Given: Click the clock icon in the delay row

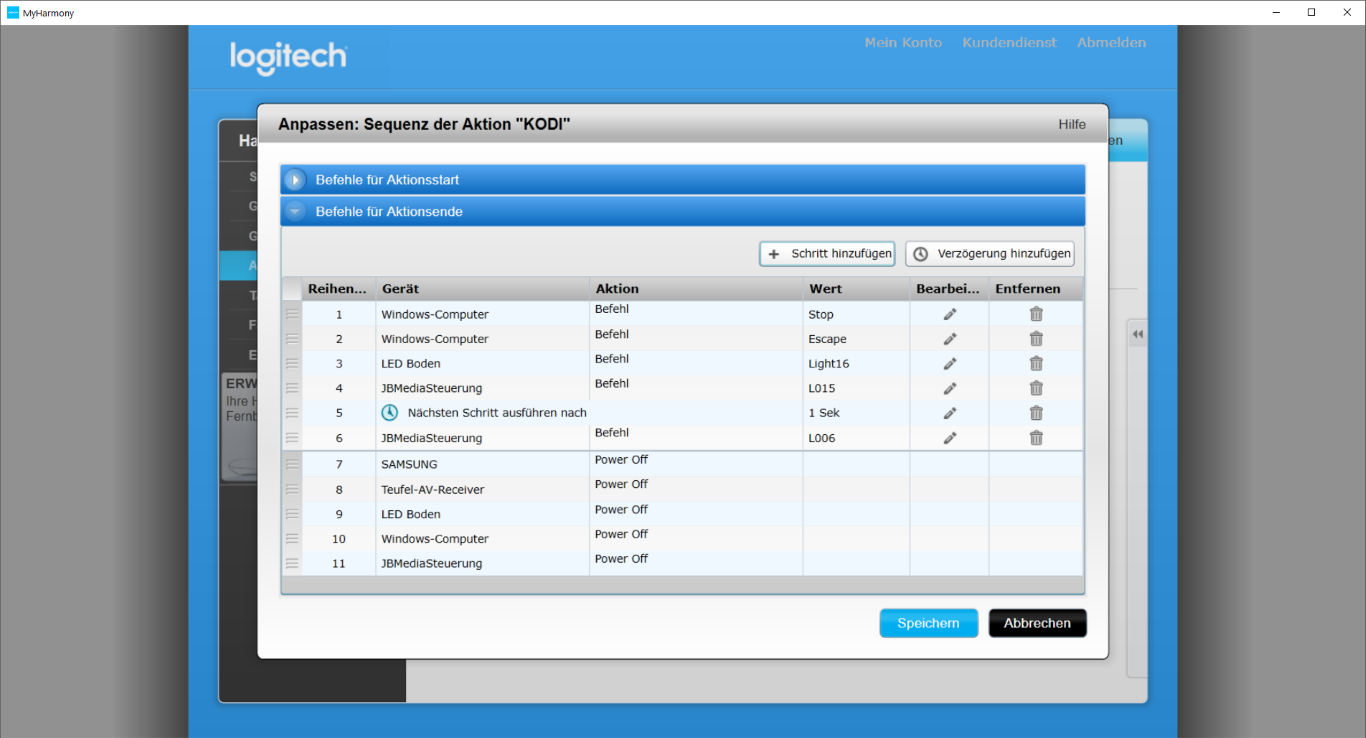Looking at the screenshot, I should 390,413.
